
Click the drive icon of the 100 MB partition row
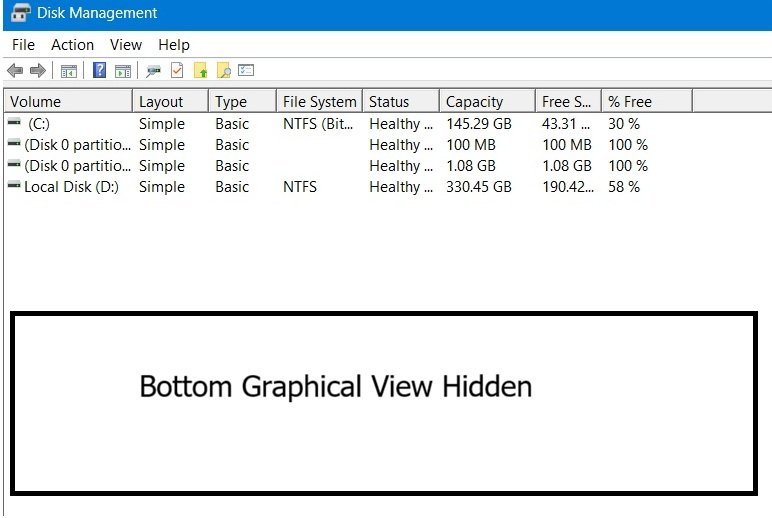[14, 143]
